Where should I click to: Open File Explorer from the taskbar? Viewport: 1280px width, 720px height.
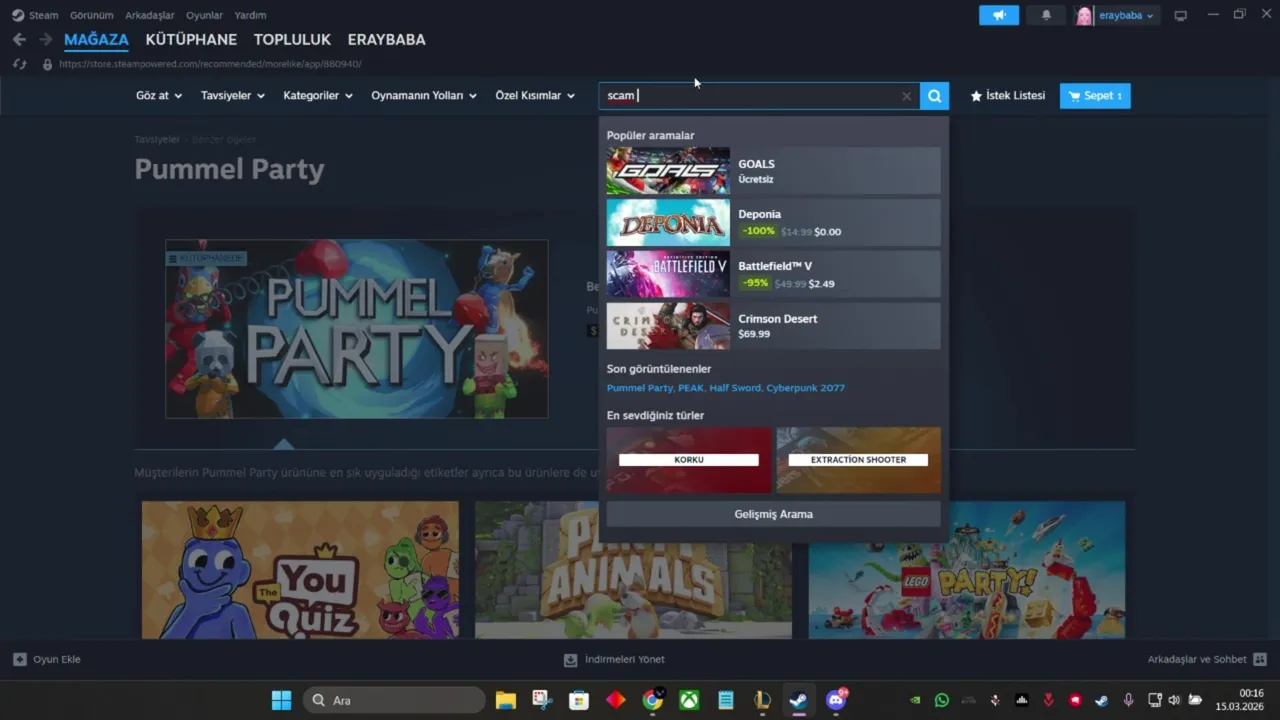pos(506,700)
